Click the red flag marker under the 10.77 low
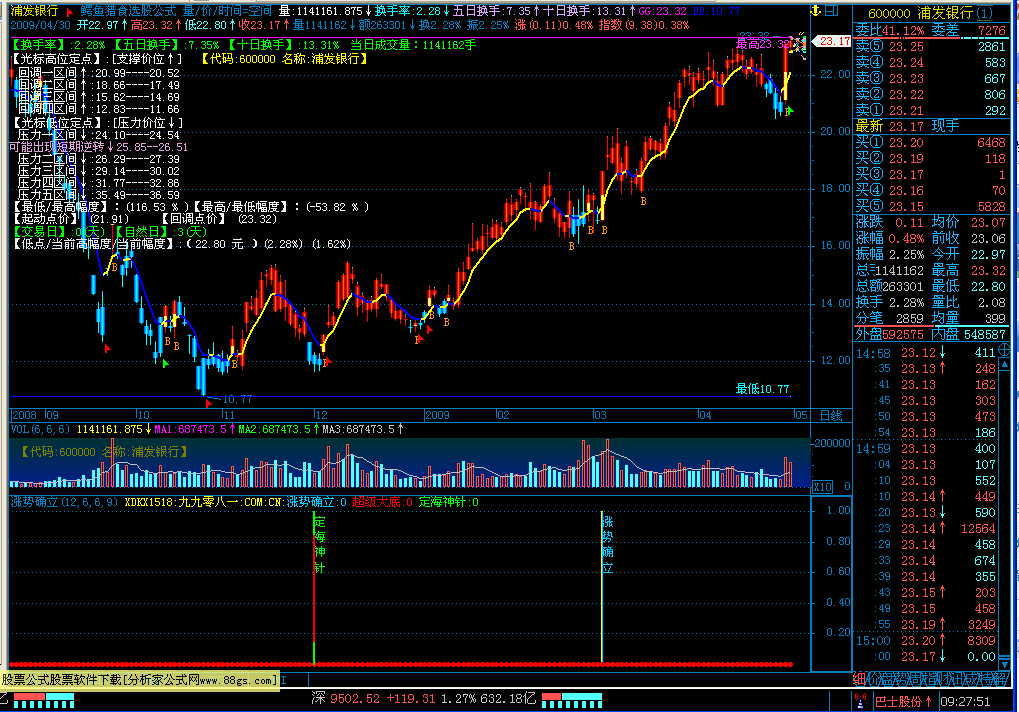1019x712 pixels. [x=209, y=403]
